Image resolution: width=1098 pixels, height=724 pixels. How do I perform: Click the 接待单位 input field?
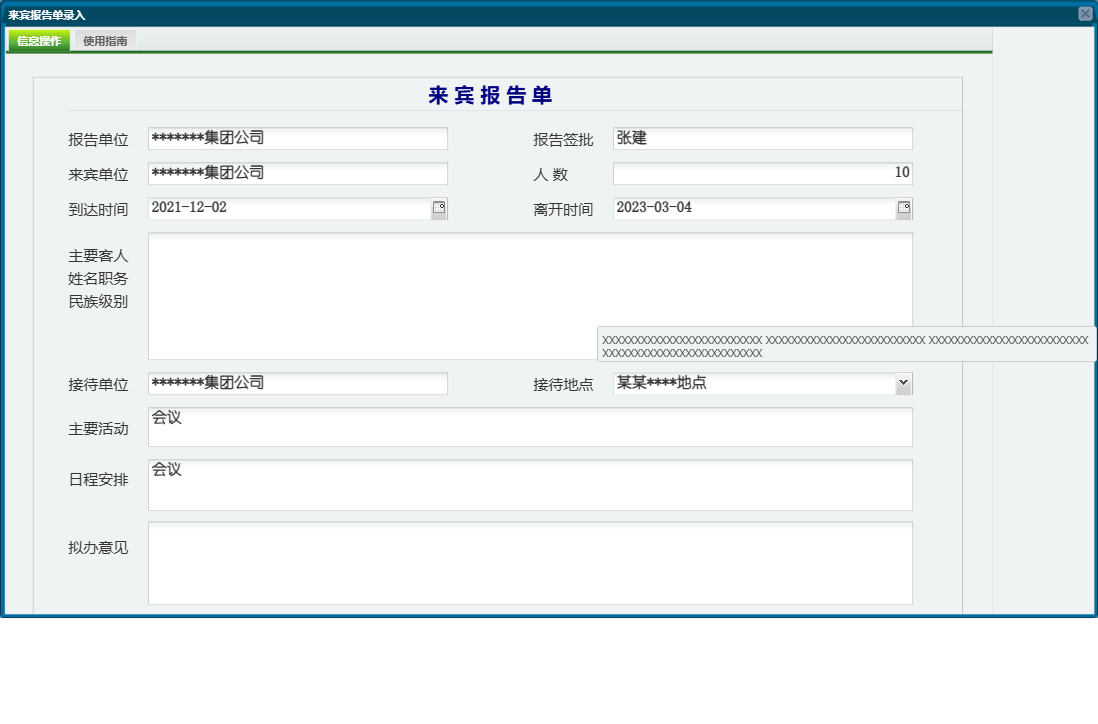click(x=298, y=383)
